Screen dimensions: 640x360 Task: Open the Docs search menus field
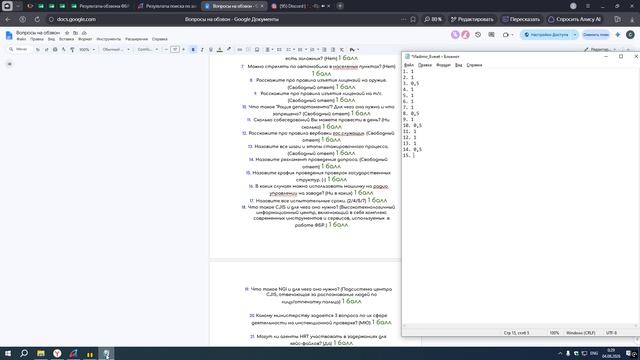19,49
